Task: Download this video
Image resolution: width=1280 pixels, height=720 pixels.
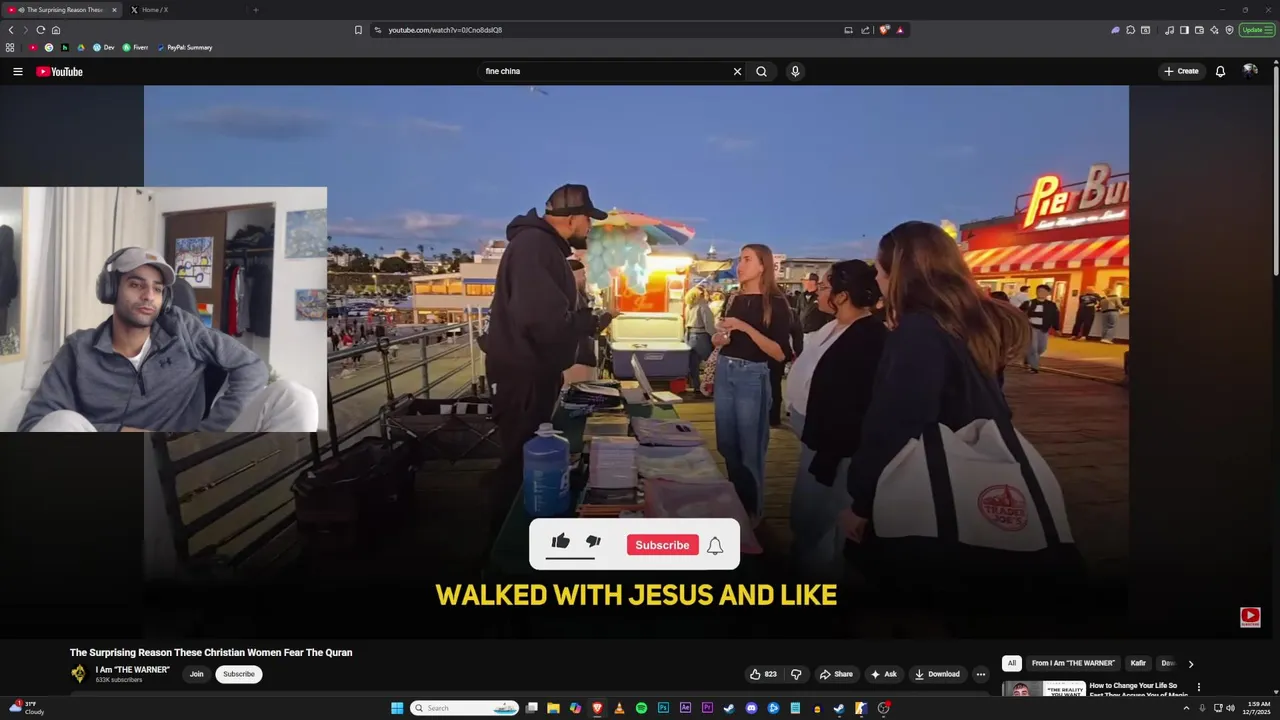Action: point(937,674)
